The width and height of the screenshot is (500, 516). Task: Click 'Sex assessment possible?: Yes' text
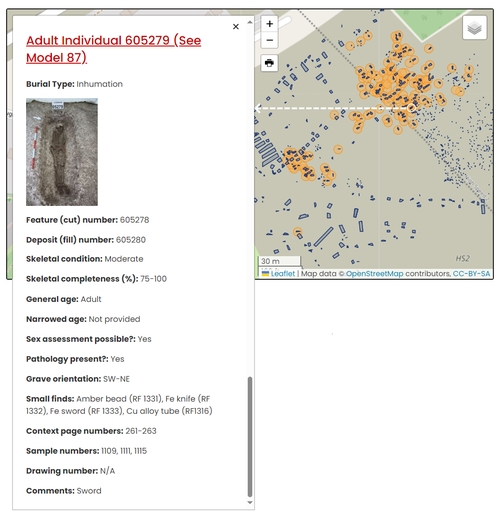coord(89,339)
